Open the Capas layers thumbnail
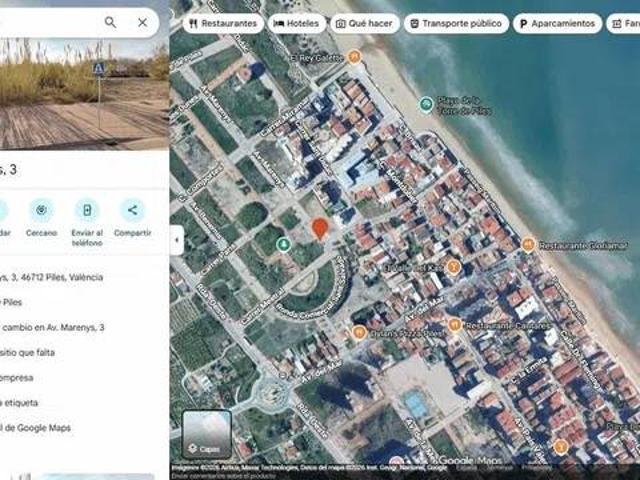 point(207,434)
